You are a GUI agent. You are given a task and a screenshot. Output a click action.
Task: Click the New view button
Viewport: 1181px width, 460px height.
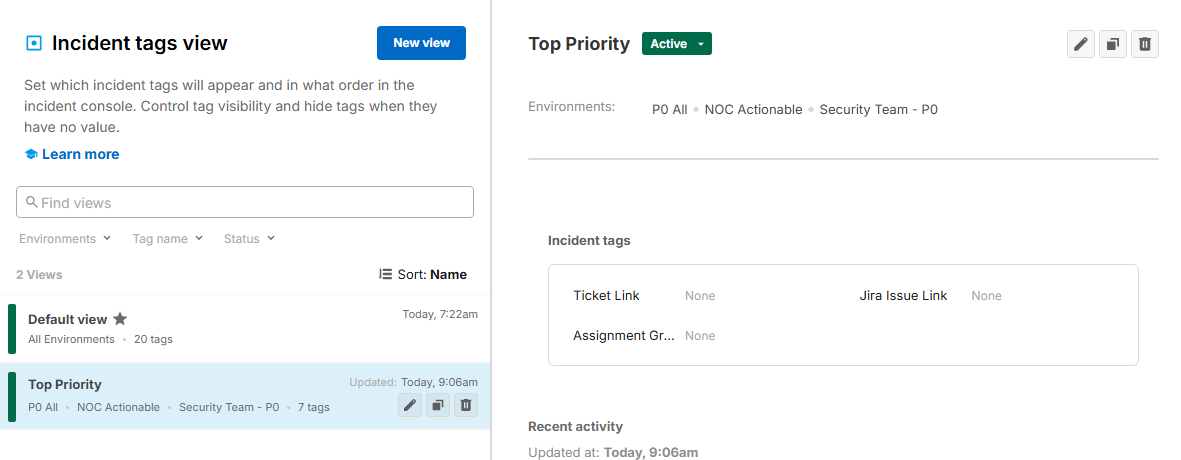pos(421,43)
